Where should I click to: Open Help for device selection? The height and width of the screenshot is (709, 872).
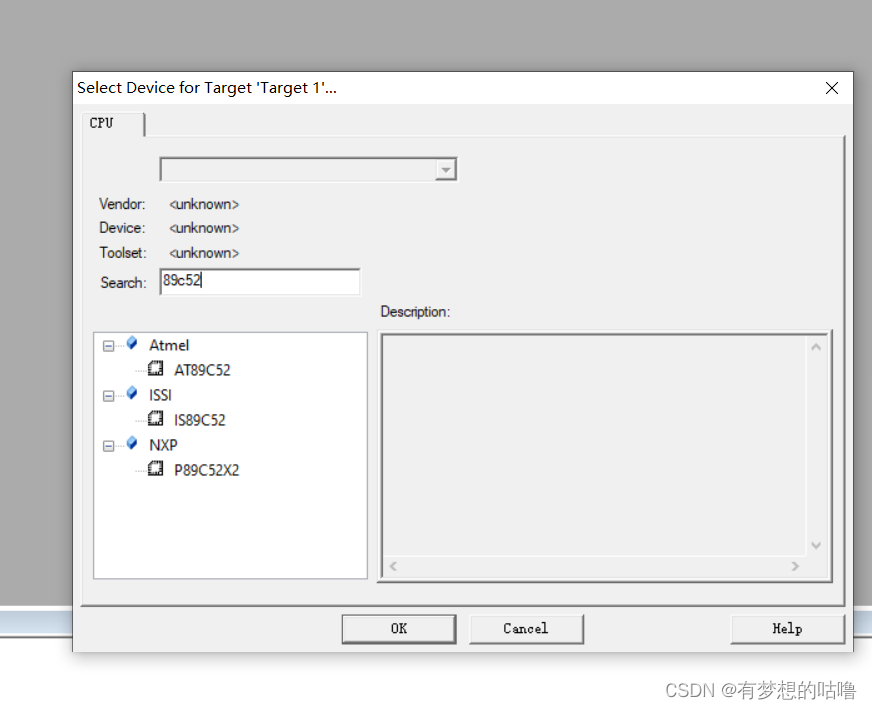787,629
